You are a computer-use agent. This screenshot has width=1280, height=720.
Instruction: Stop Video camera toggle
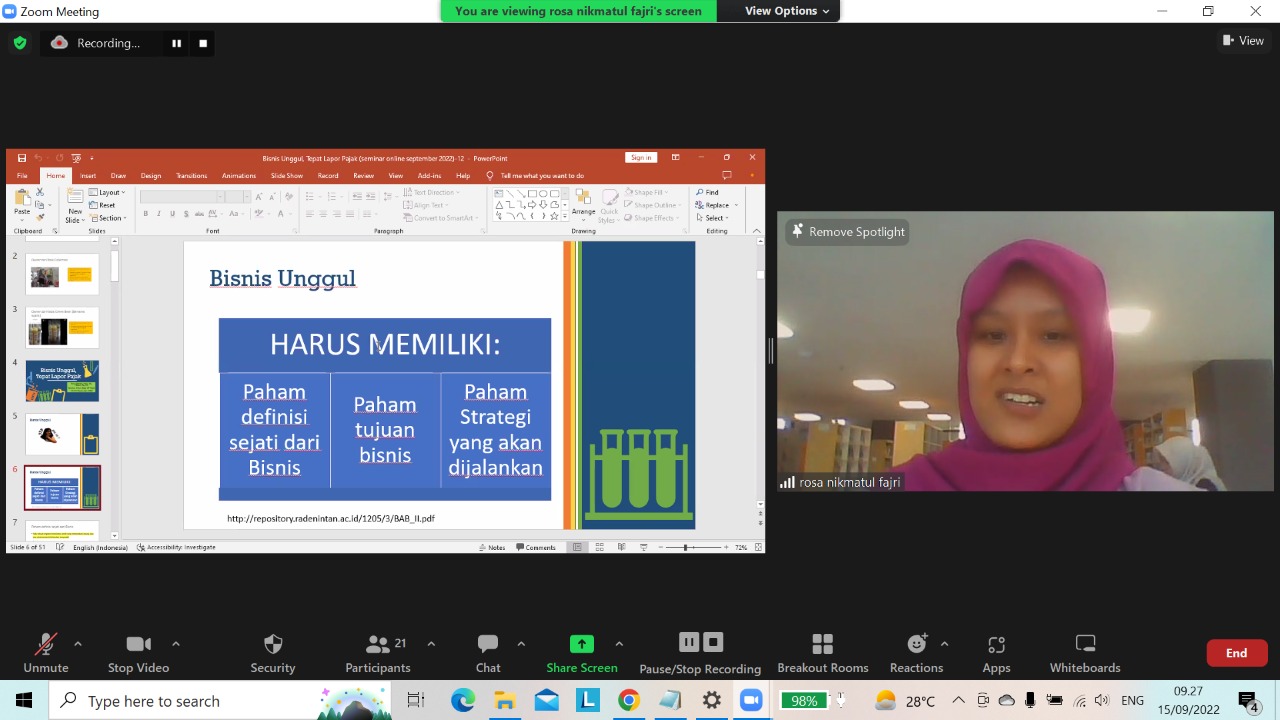tap(138, 652)
